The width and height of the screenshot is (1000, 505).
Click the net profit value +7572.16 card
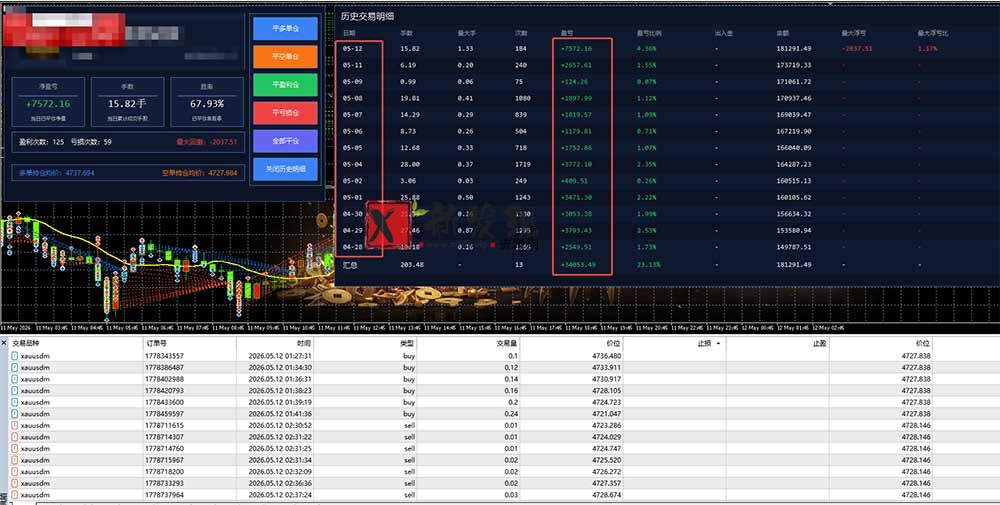(x=48, y=102)
